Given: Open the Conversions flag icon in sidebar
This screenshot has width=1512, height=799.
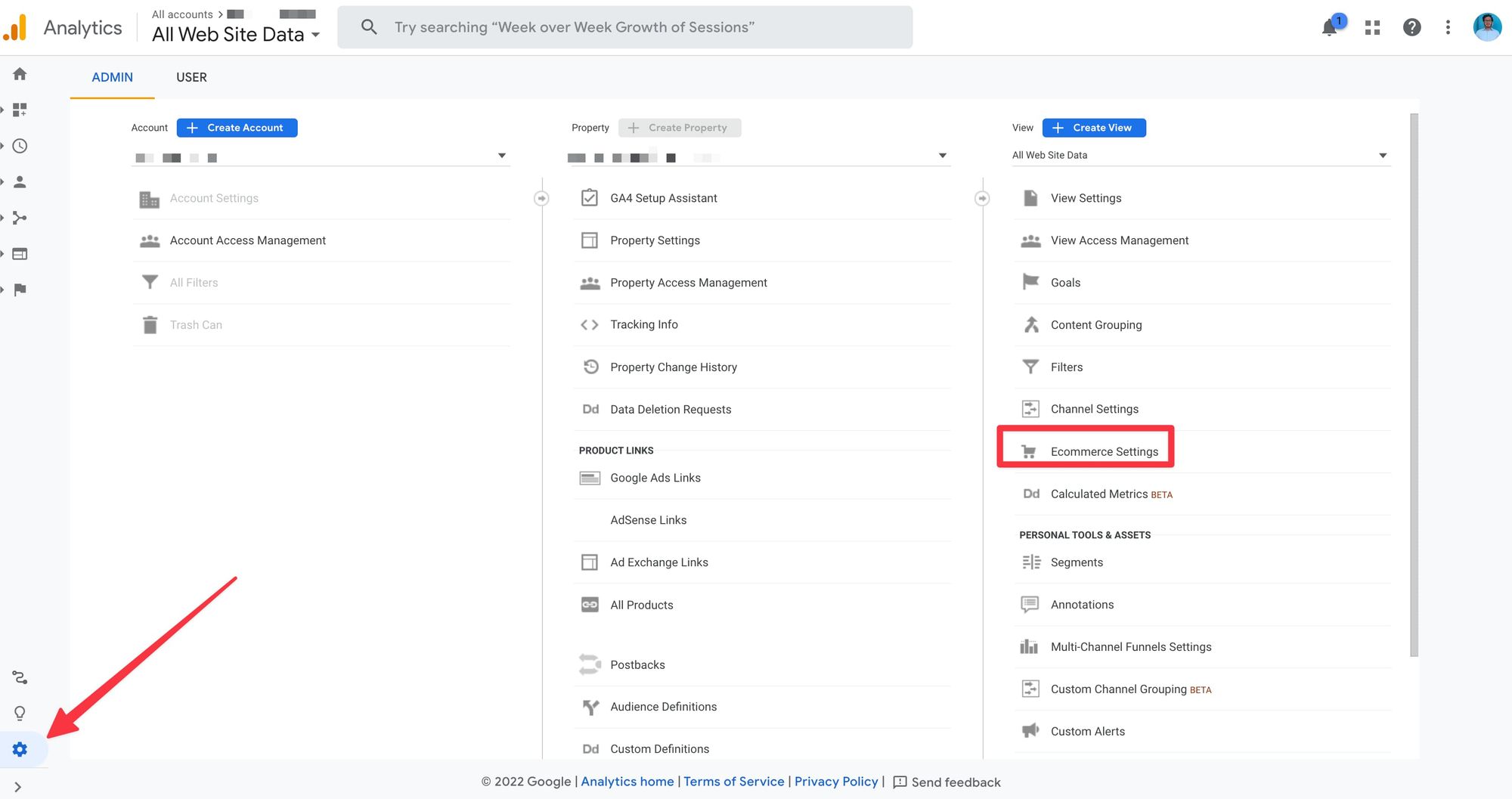Looking at the screenshot, I should [20, 290].
